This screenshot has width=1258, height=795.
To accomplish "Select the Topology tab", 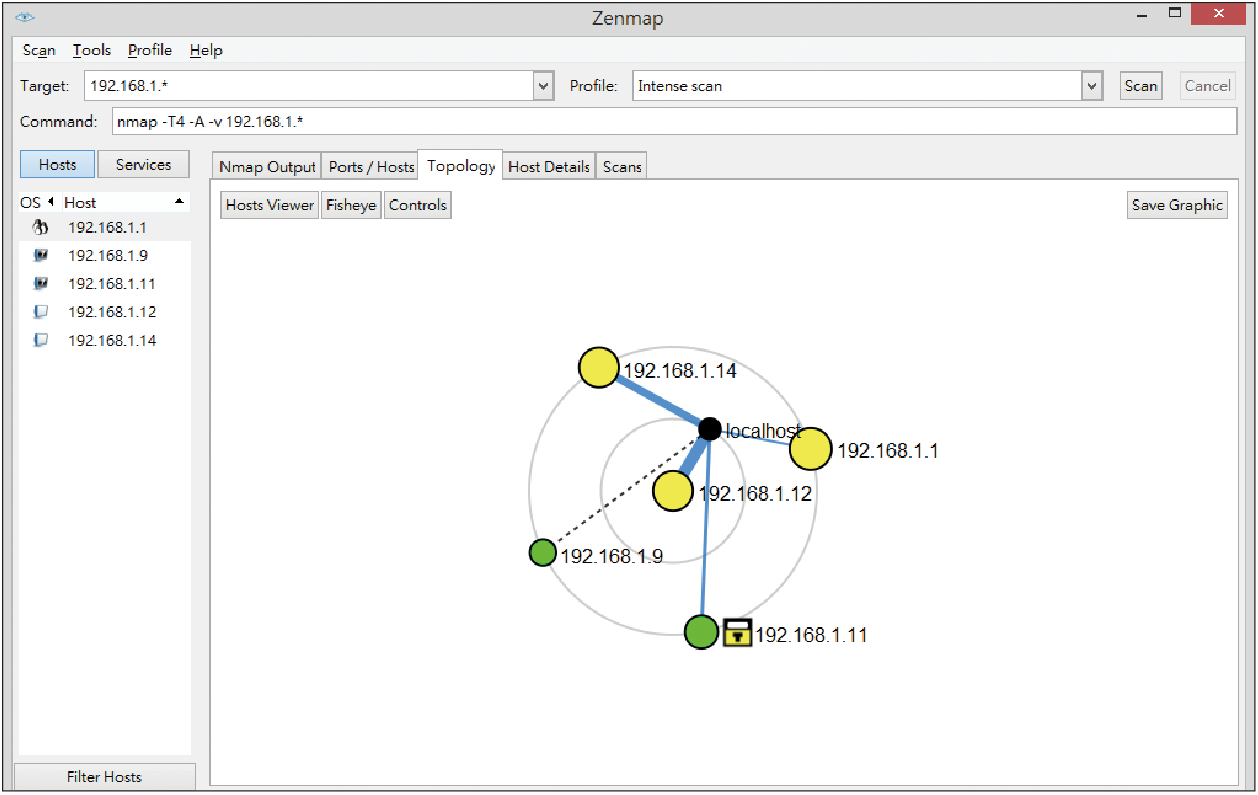I will pos(461,166).
